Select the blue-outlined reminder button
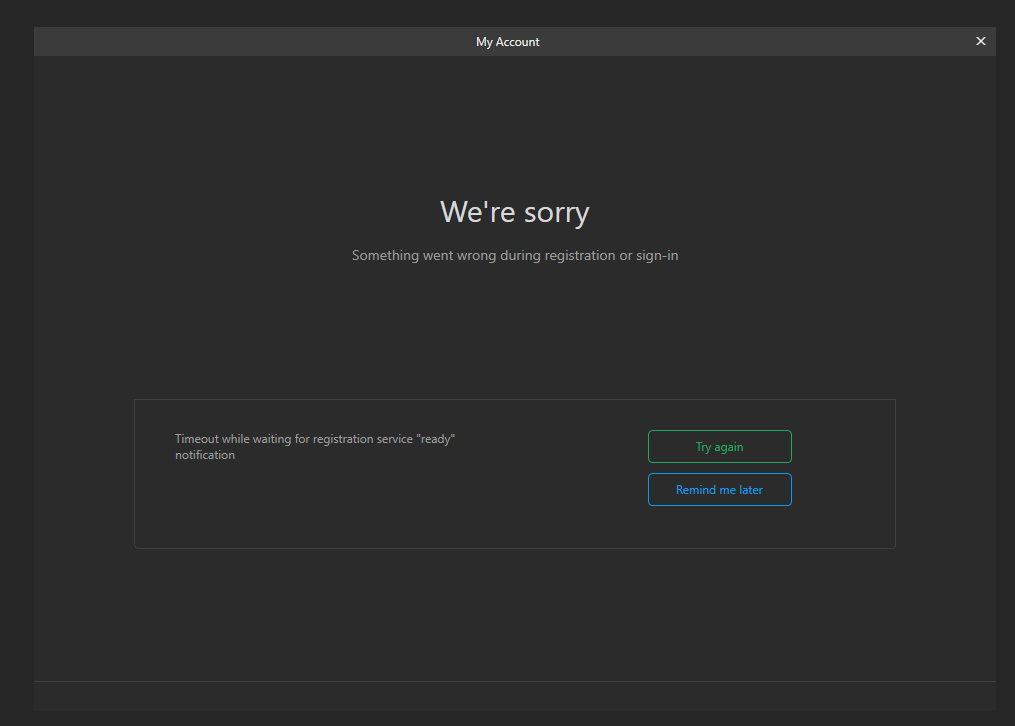The width and height of the screenshot is (1015, 726). click(x=719, y=490)
